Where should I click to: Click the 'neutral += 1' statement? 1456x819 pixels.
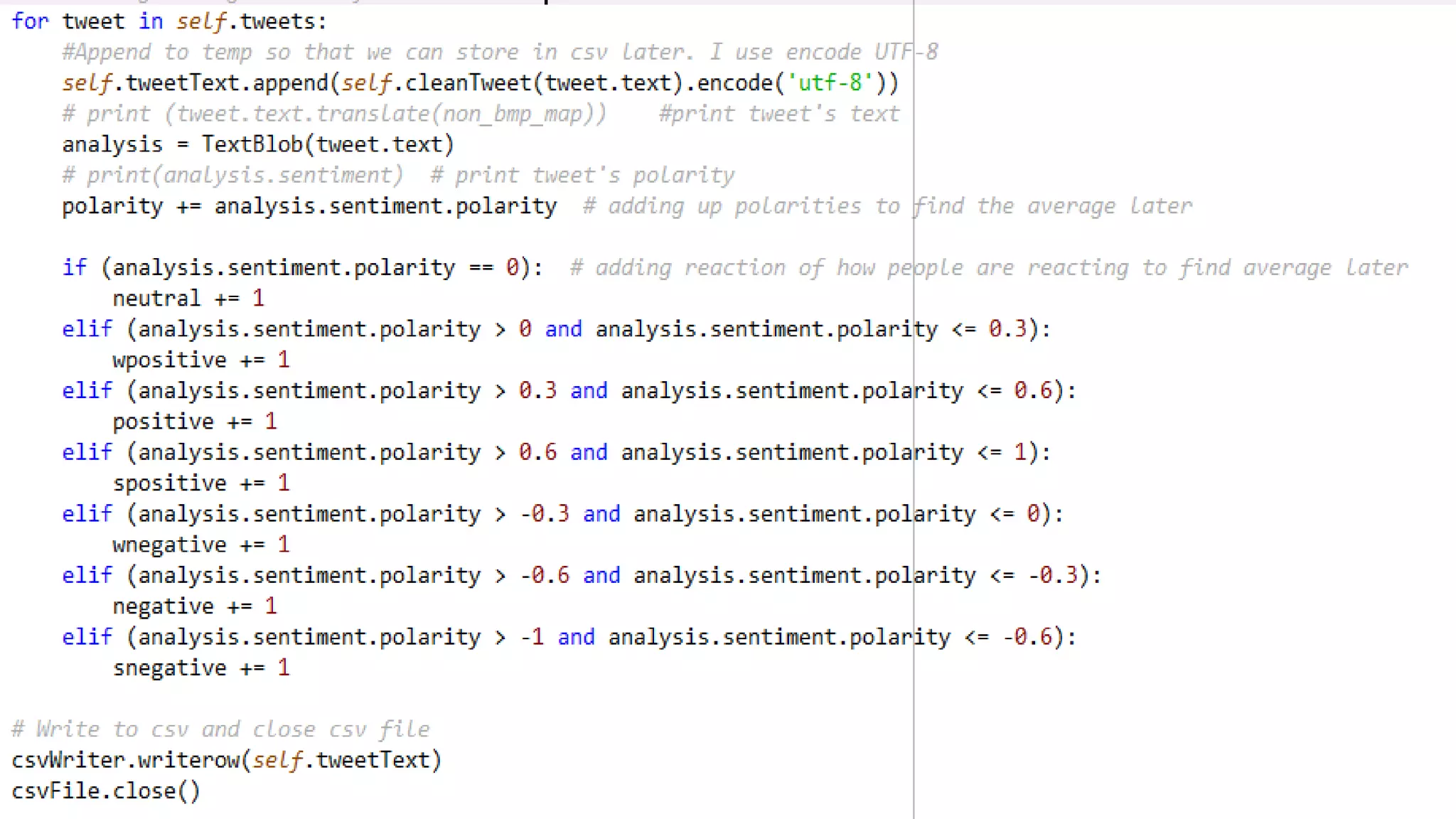pyautogui.click(x=188, y=299)
